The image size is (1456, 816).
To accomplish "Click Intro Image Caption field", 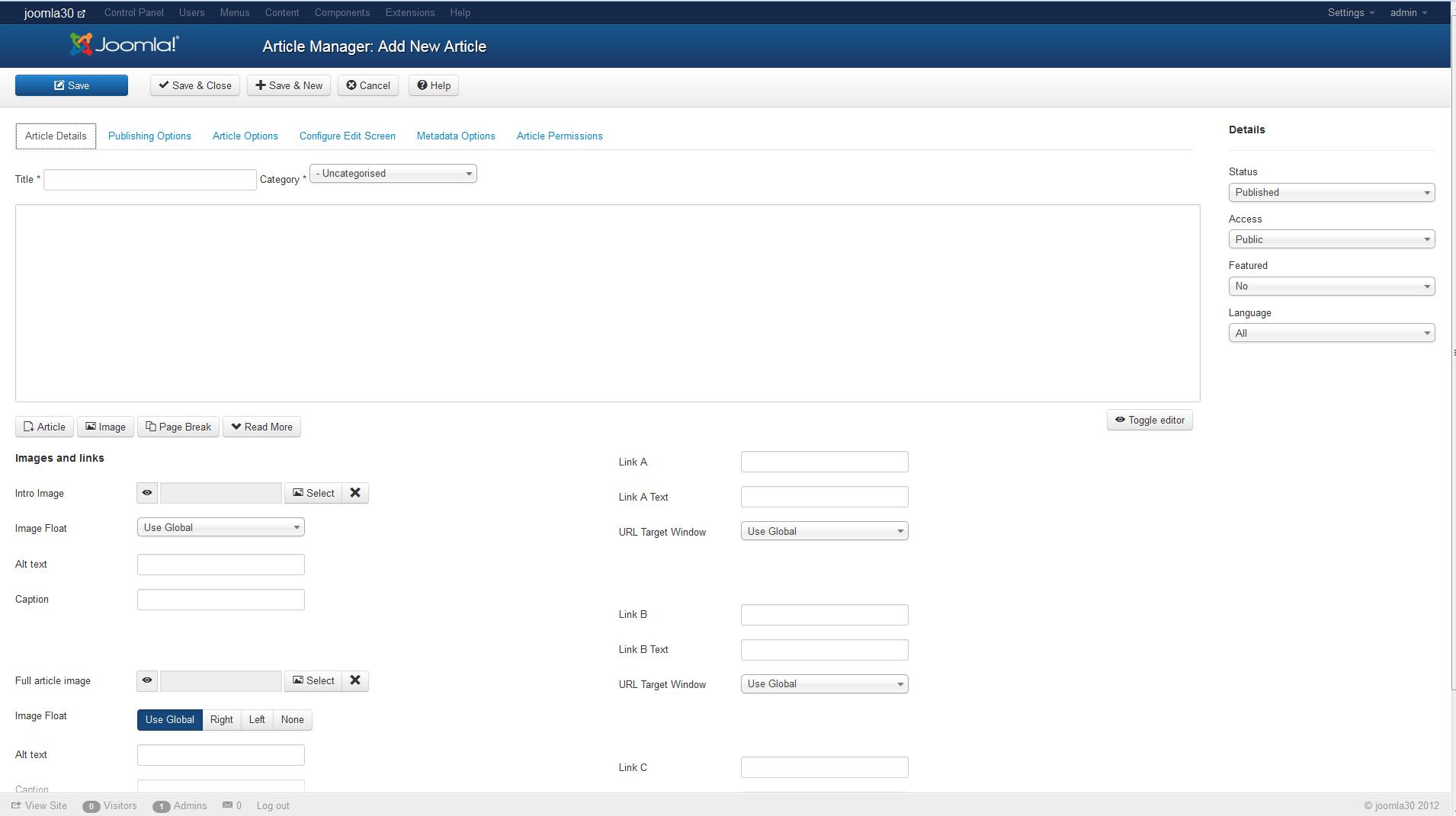I will (x=221, y=600).
